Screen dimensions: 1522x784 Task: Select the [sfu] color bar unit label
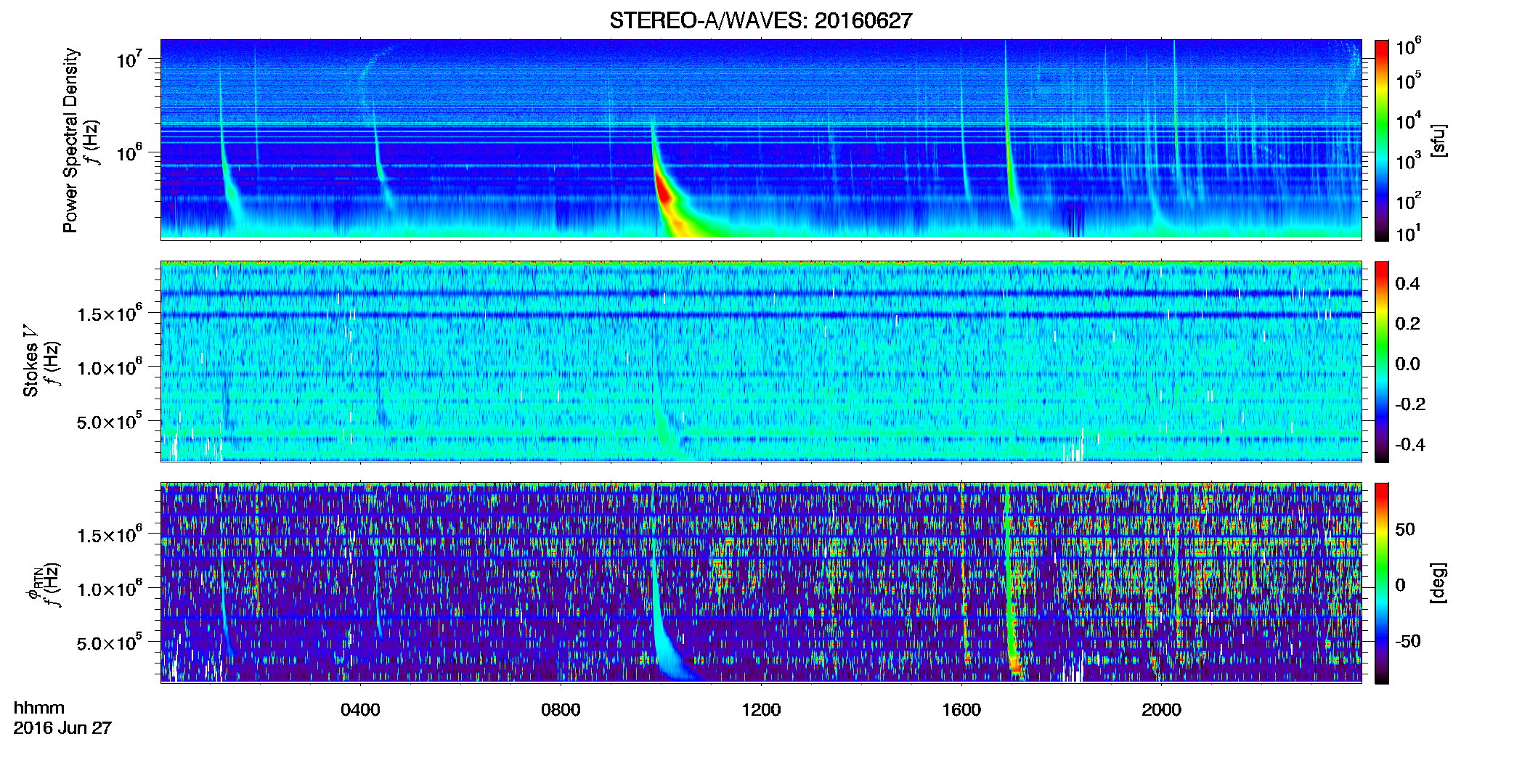[1438, 140]
